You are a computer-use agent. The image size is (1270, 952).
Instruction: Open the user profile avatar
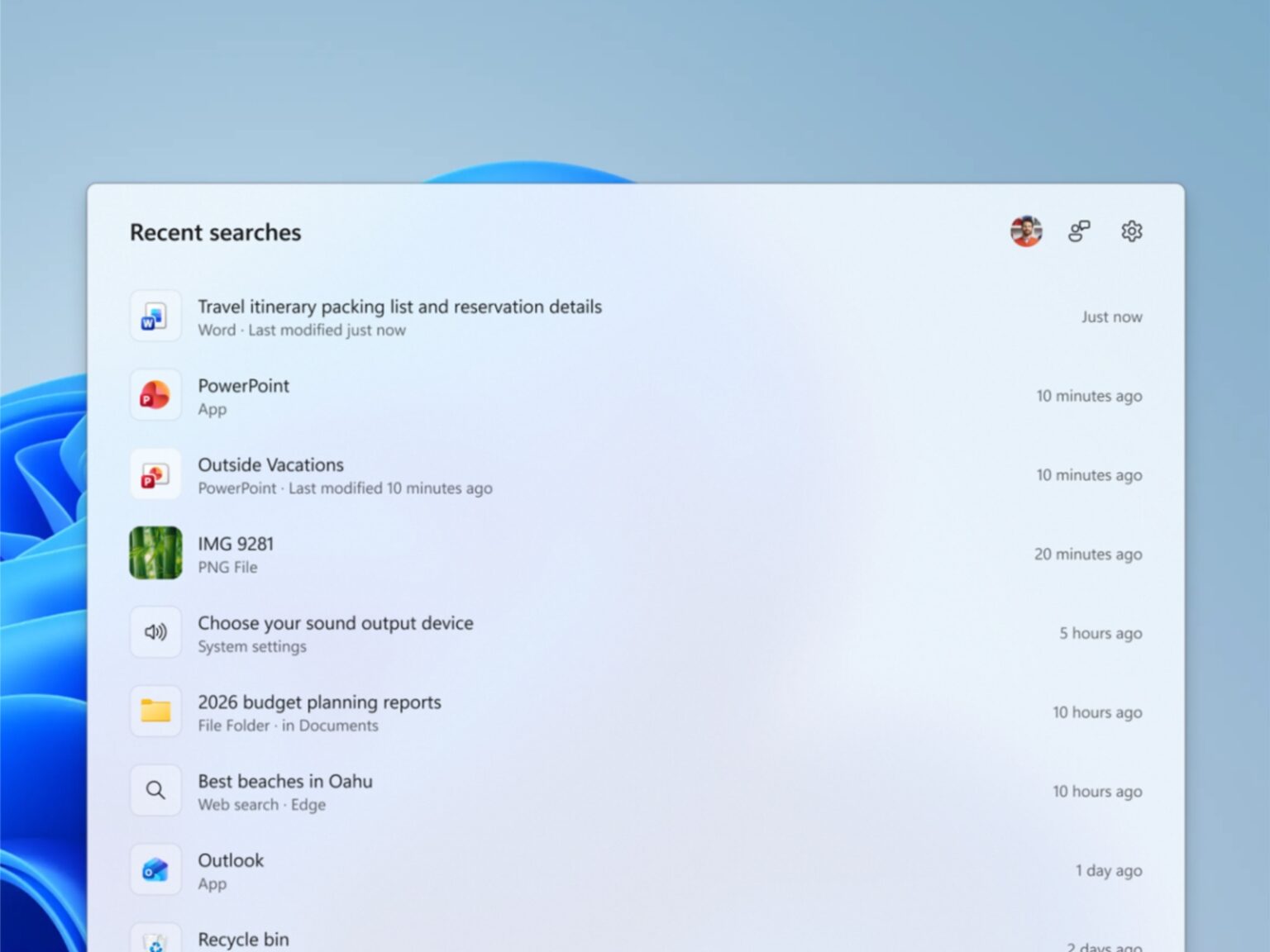coord(1026,231)
